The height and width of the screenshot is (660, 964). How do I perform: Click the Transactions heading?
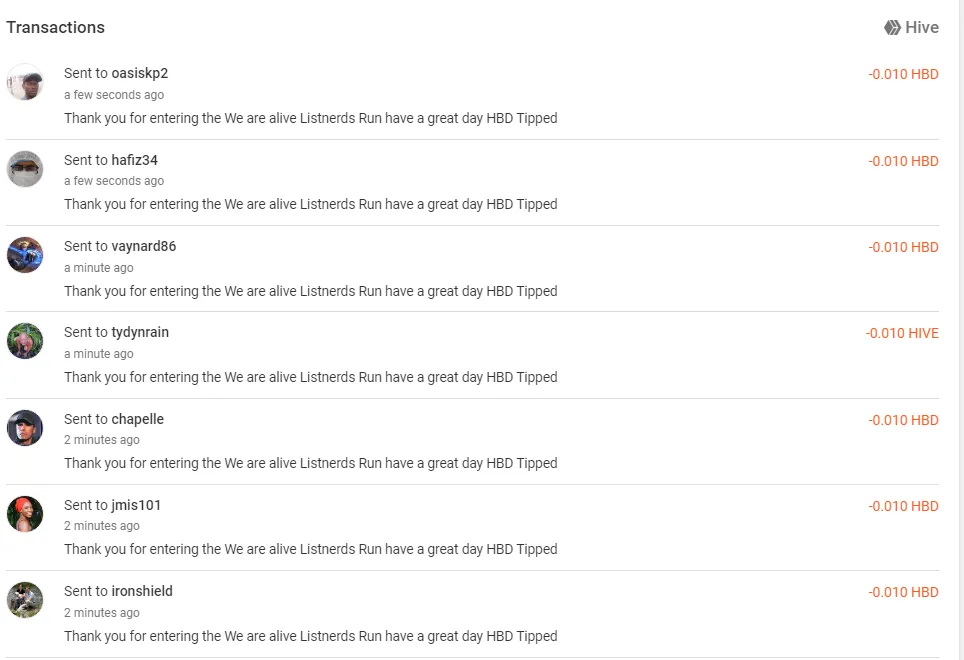pyautogui.click(x=55, y=28)
